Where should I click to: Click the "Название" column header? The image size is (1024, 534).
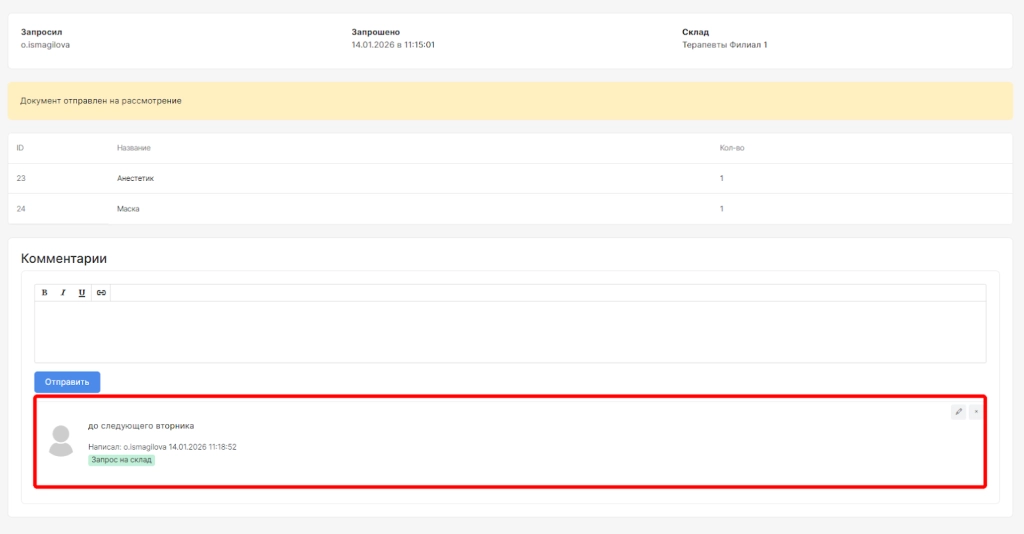point(134,148)
